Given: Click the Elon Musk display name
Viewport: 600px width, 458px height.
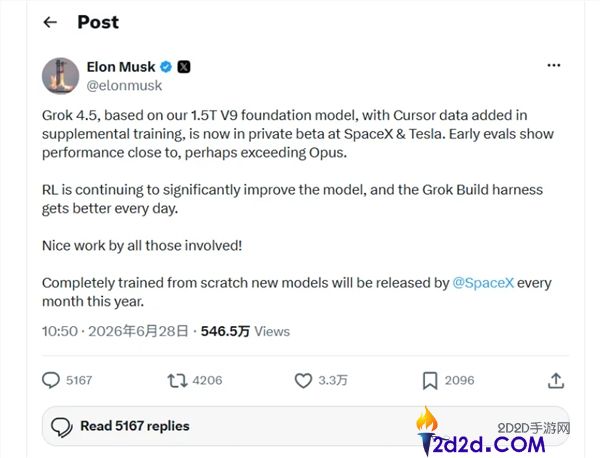Looking at the screenshot, I should pos(121,67).
